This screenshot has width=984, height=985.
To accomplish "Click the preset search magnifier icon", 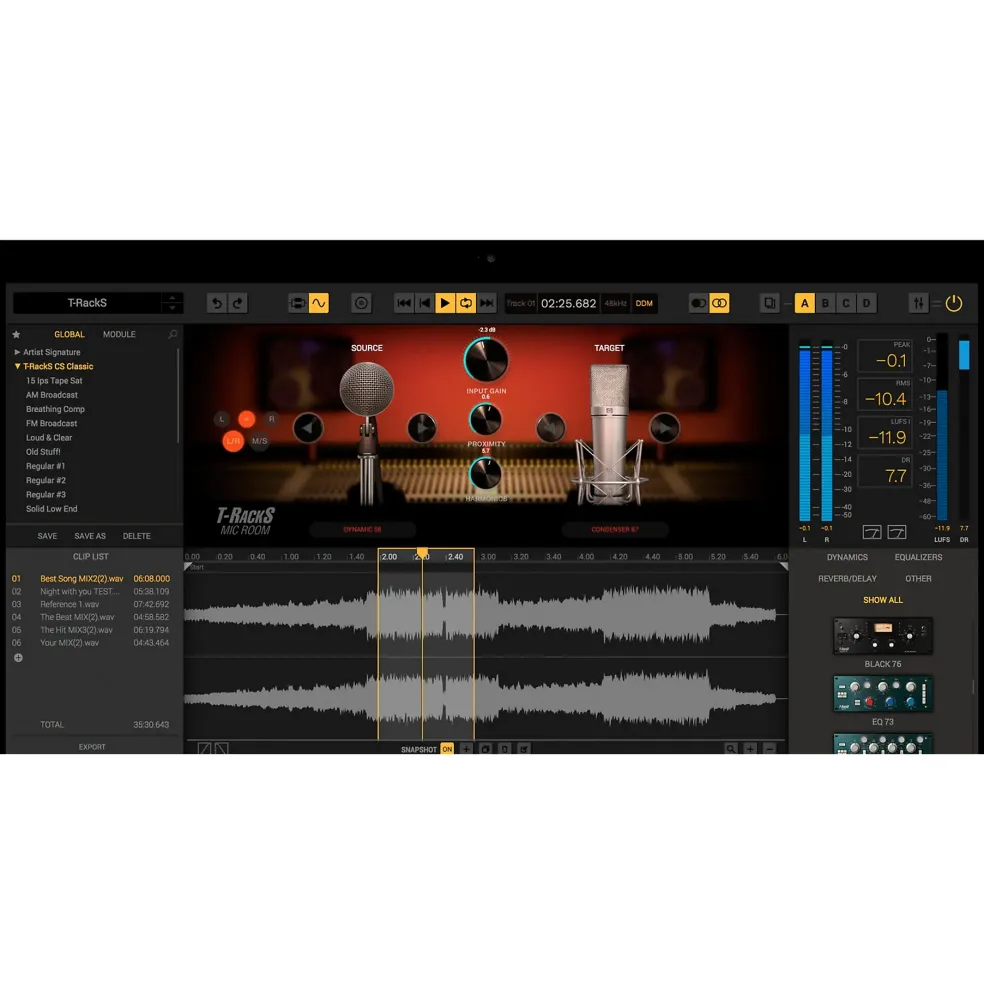I will coord(173,335).
